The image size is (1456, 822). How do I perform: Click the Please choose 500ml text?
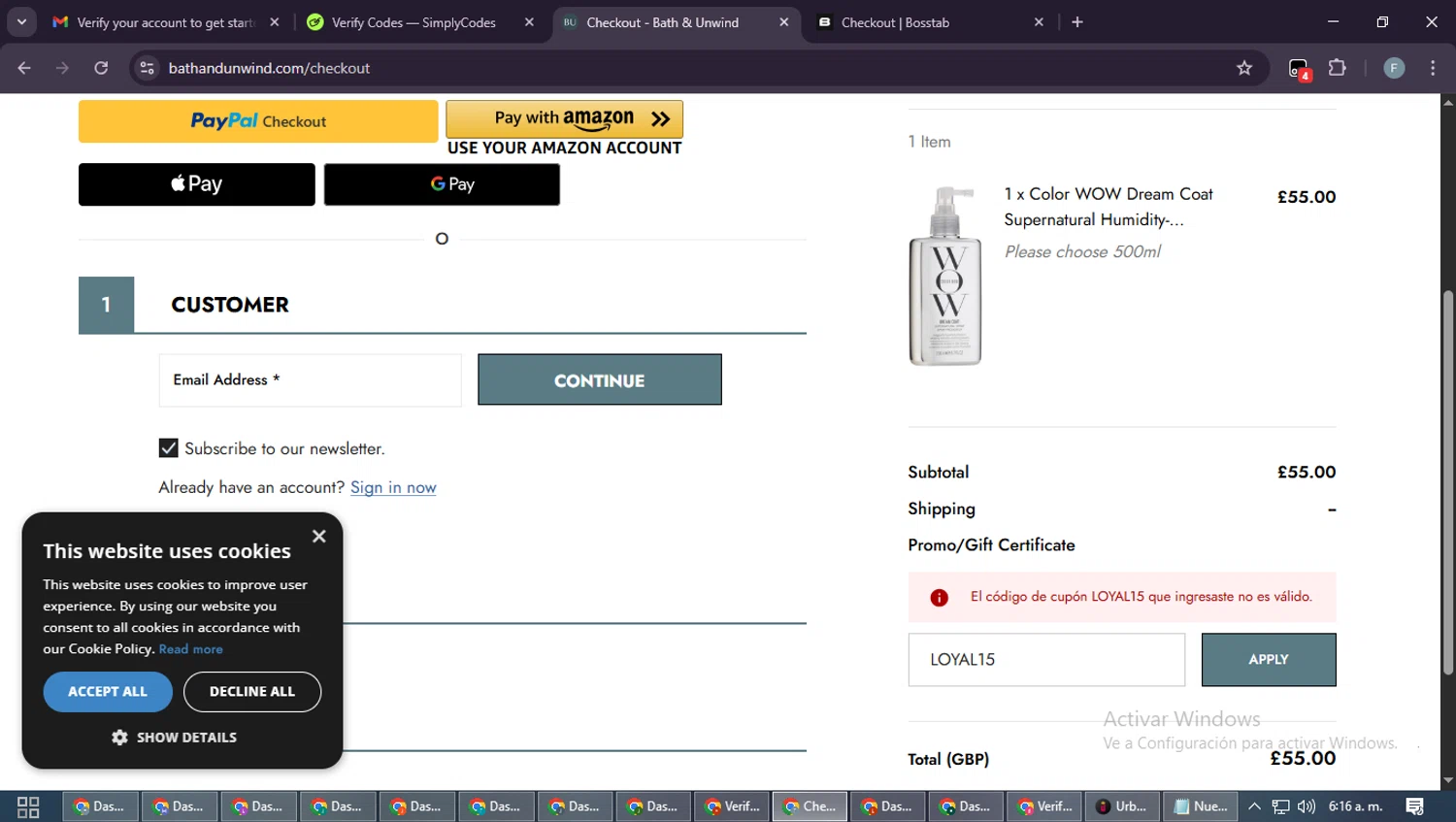(1082, 252)
